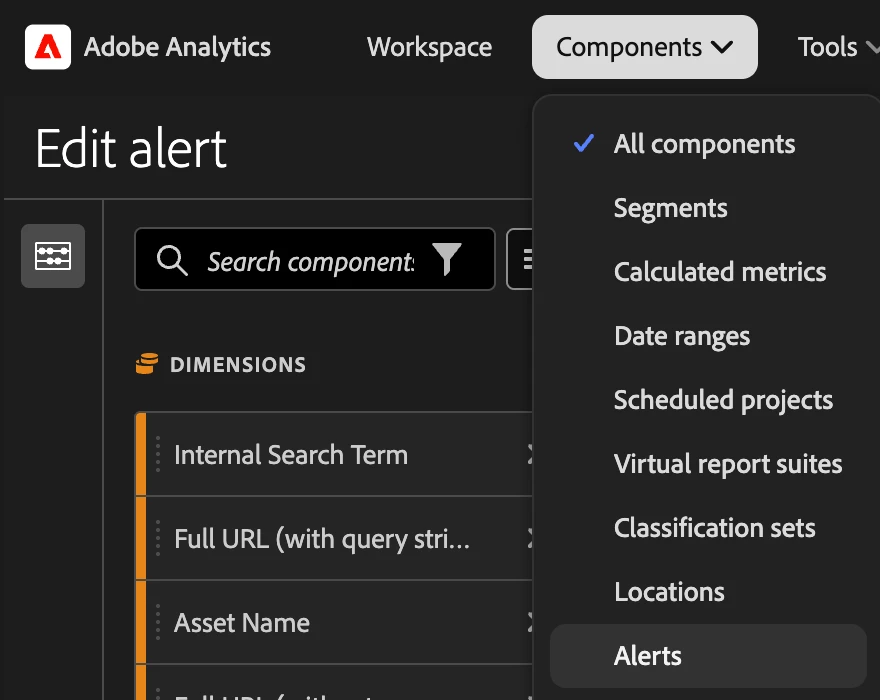This screenshot has height=700, width=880.
Task: Open the filter funnel in search box
Action: 447,260
